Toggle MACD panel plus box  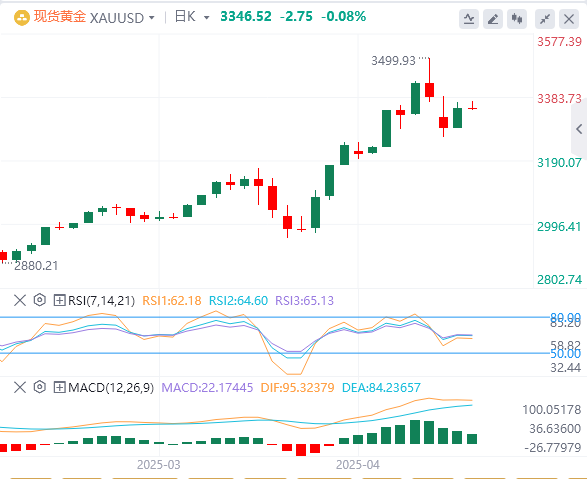(60, 387)
